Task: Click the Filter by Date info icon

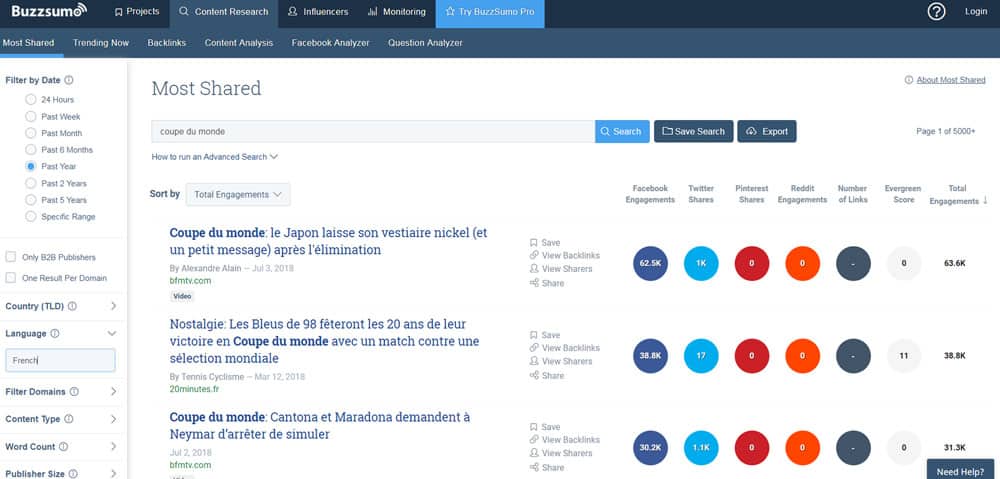Action: click(x=69, y=80)
